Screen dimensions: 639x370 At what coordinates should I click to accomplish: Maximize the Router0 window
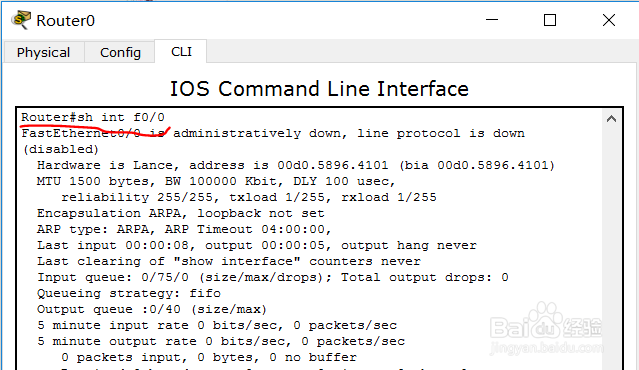[550, 20]
